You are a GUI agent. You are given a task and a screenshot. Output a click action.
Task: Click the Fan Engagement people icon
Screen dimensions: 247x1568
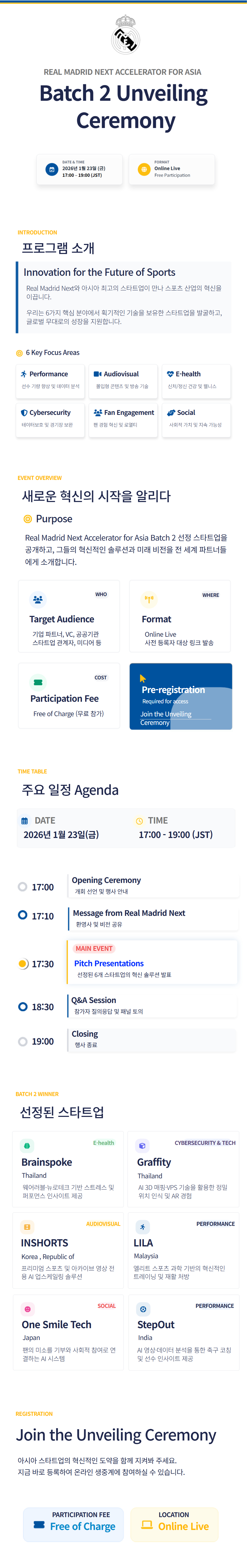(x=97, y=413)
